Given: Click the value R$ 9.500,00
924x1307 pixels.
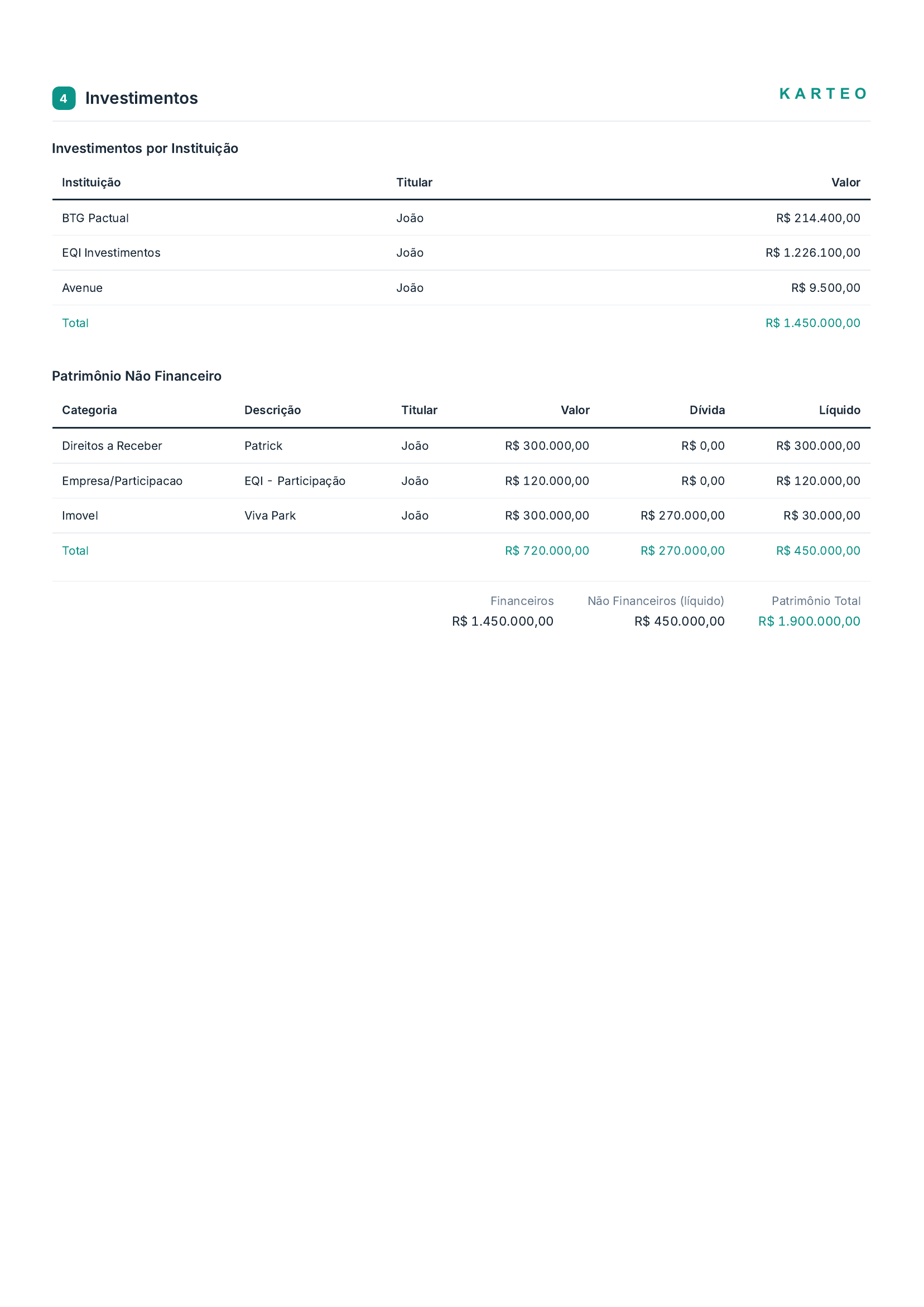Looking at the screenshot, I should click(825, 288).
